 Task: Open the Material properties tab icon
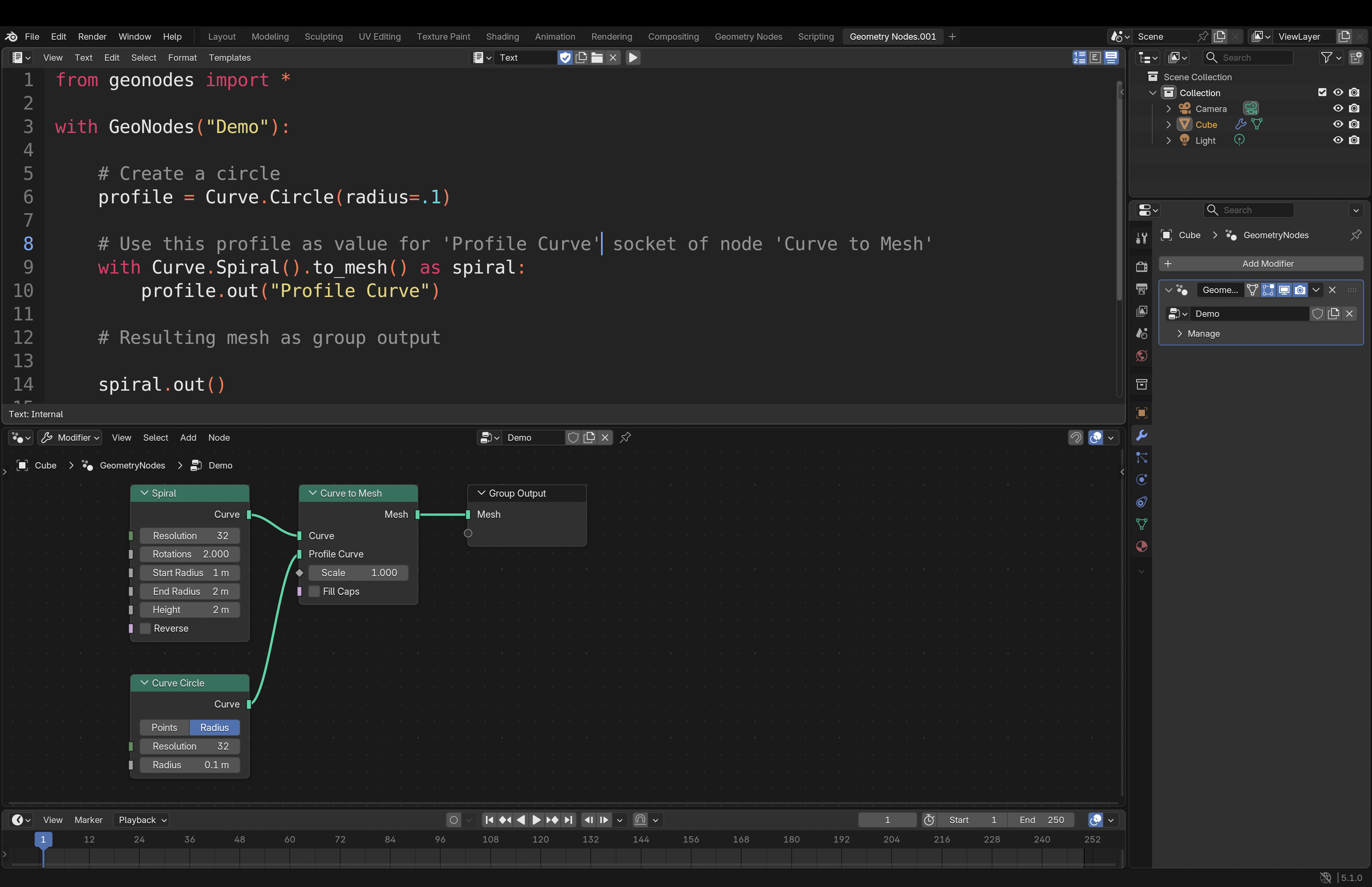pyautogui.click(x=1142, y=547)
